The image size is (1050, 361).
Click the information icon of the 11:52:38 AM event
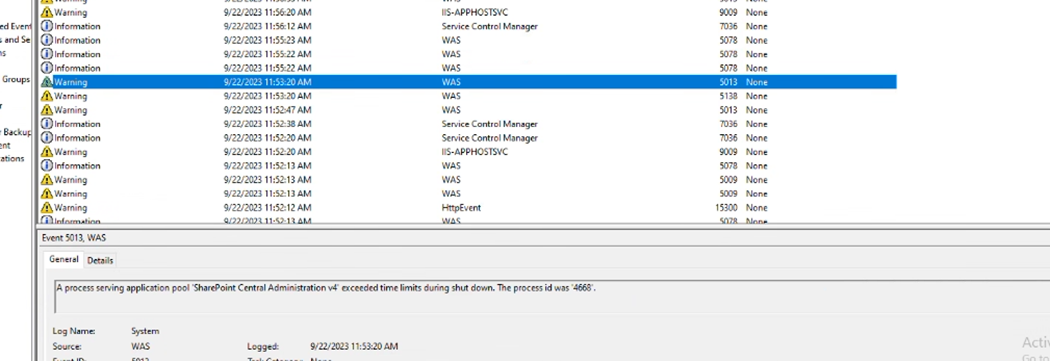tap(46, 124)
